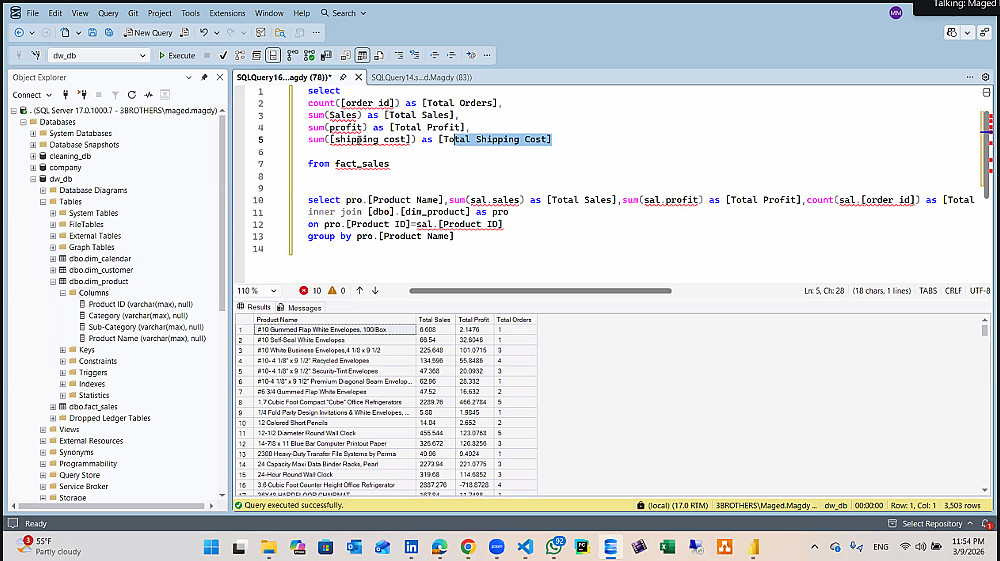The image size is (1000, 561).
Task: Switch to the Messages tab
Action: (300, 308)
